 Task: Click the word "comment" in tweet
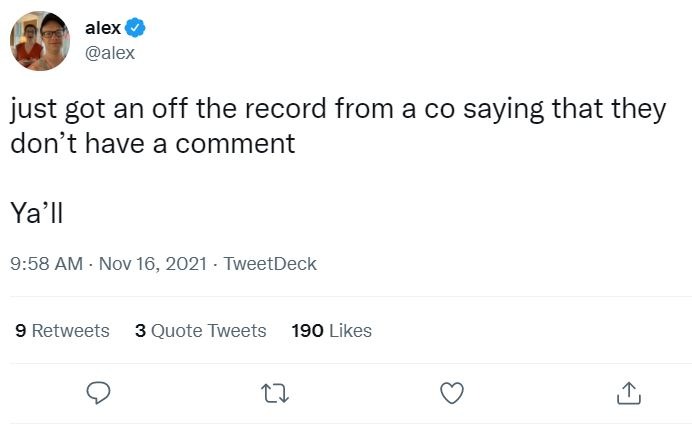pyautogui.click(x=235, y=144)
